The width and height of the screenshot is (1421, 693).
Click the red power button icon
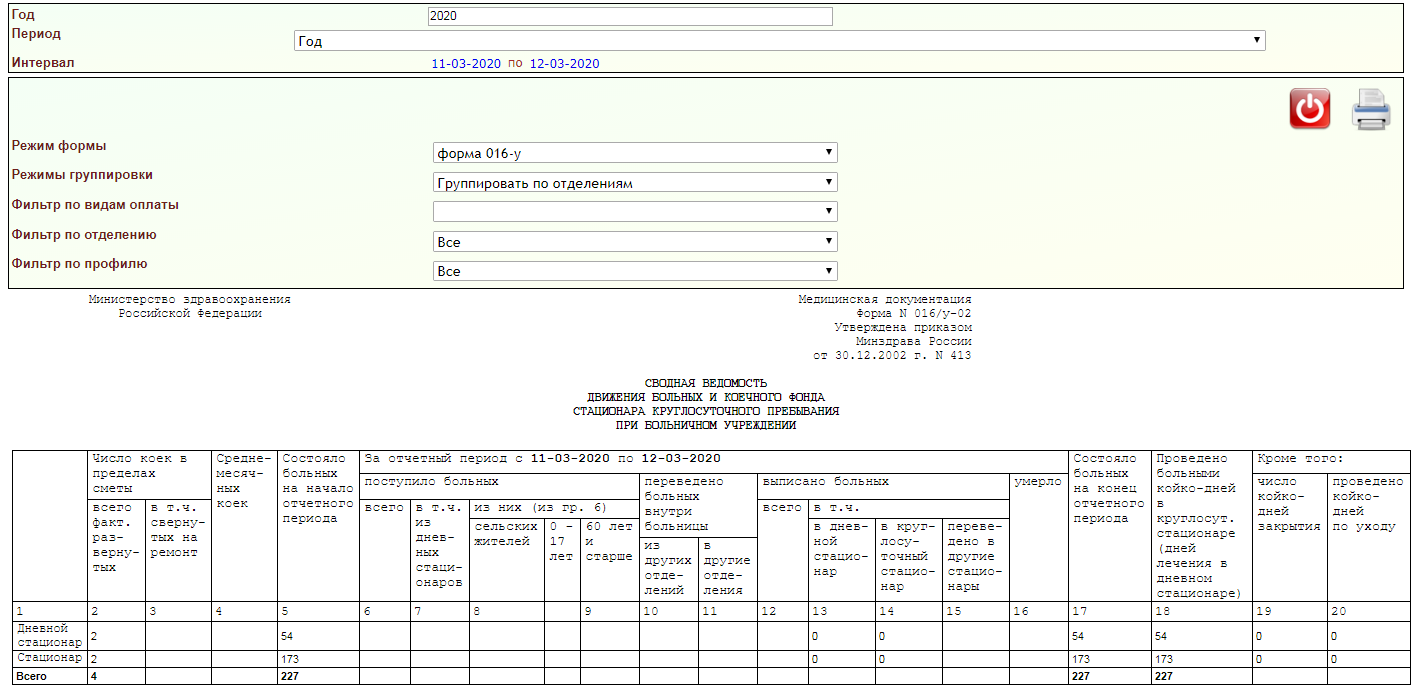pos(1309,109)
